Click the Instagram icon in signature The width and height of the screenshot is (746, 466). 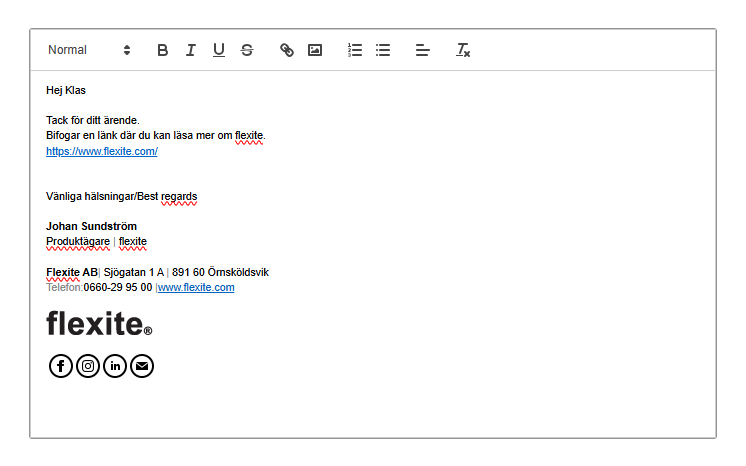click(x=88, y=366)
